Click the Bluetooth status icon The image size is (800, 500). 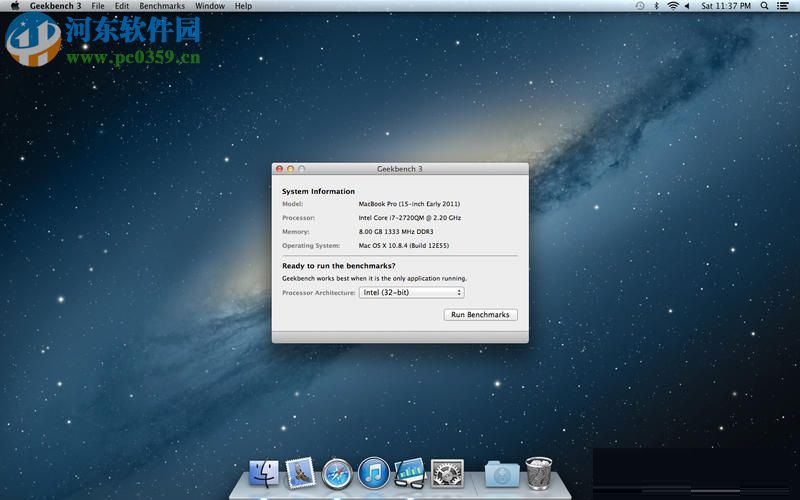657,6
